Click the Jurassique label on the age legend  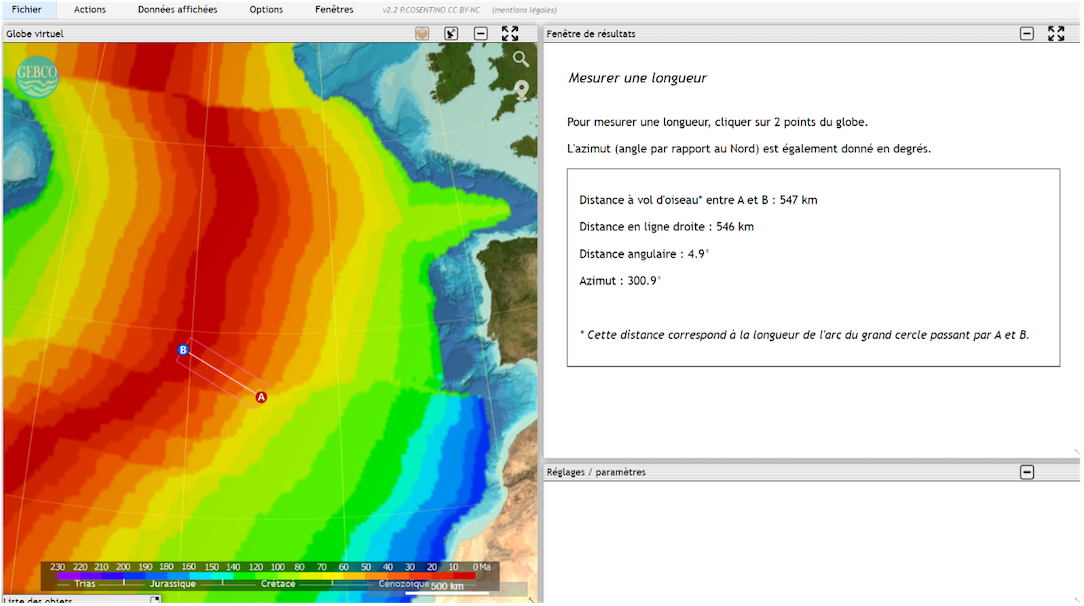click(x=173, y=583)
